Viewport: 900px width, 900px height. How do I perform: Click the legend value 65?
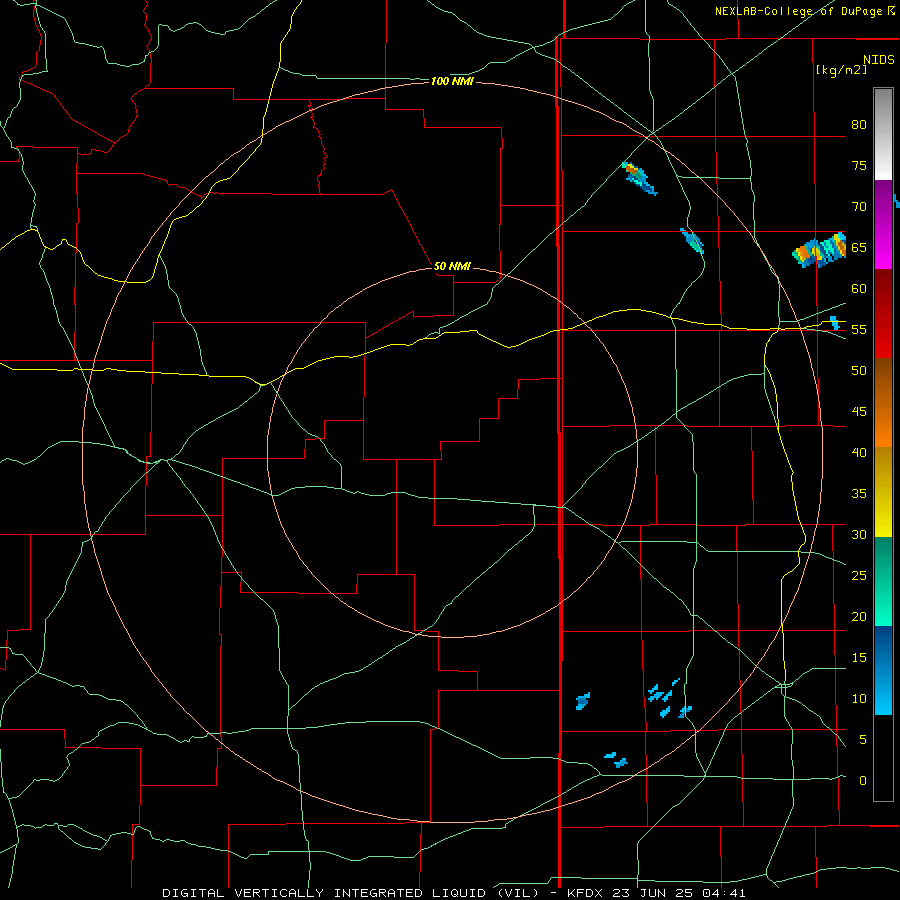859,247
